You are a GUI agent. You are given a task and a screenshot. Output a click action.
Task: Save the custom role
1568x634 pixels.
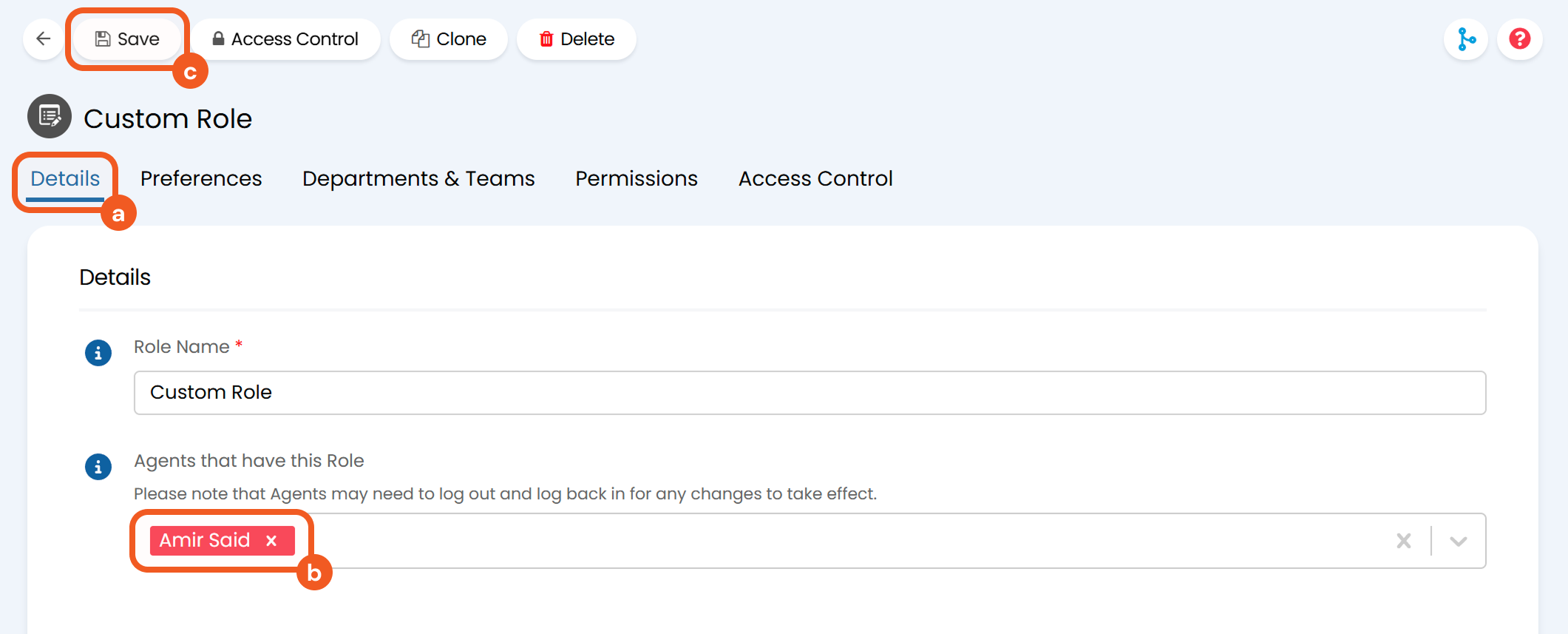pos(127,39)
